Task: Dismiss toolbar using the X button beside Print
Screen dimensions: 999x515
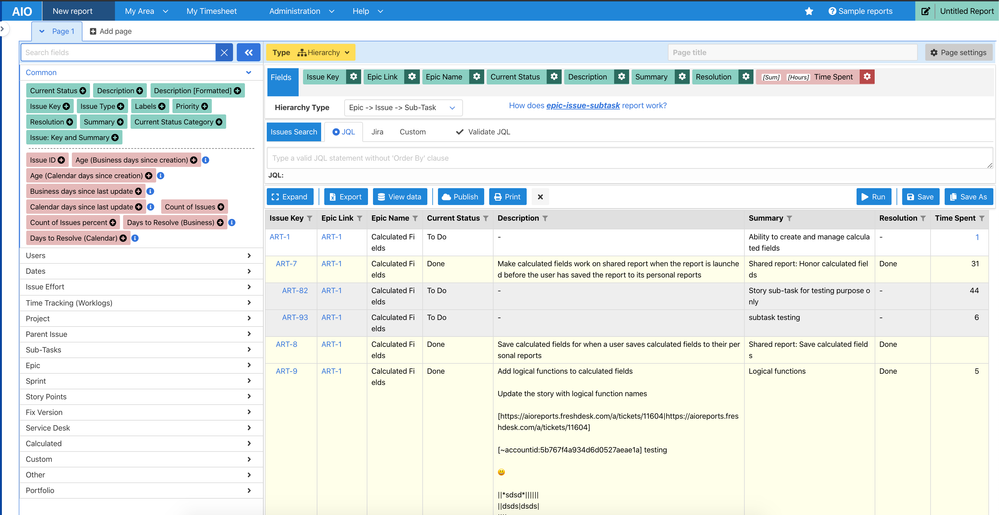Action: click(540, 197)
